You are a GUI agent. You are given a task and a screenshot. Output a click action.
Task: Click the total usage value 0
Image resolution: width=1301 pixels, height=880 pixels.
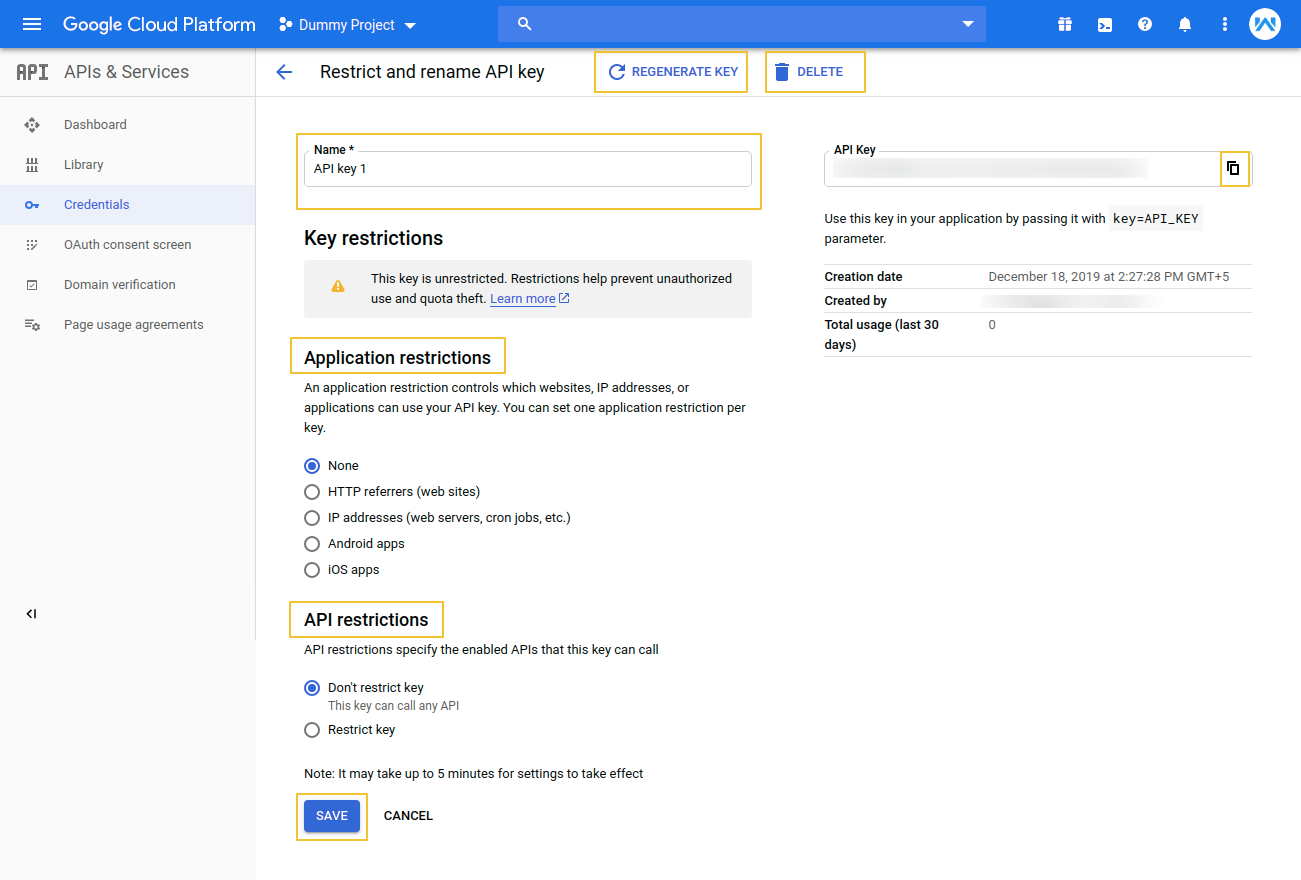992,325
